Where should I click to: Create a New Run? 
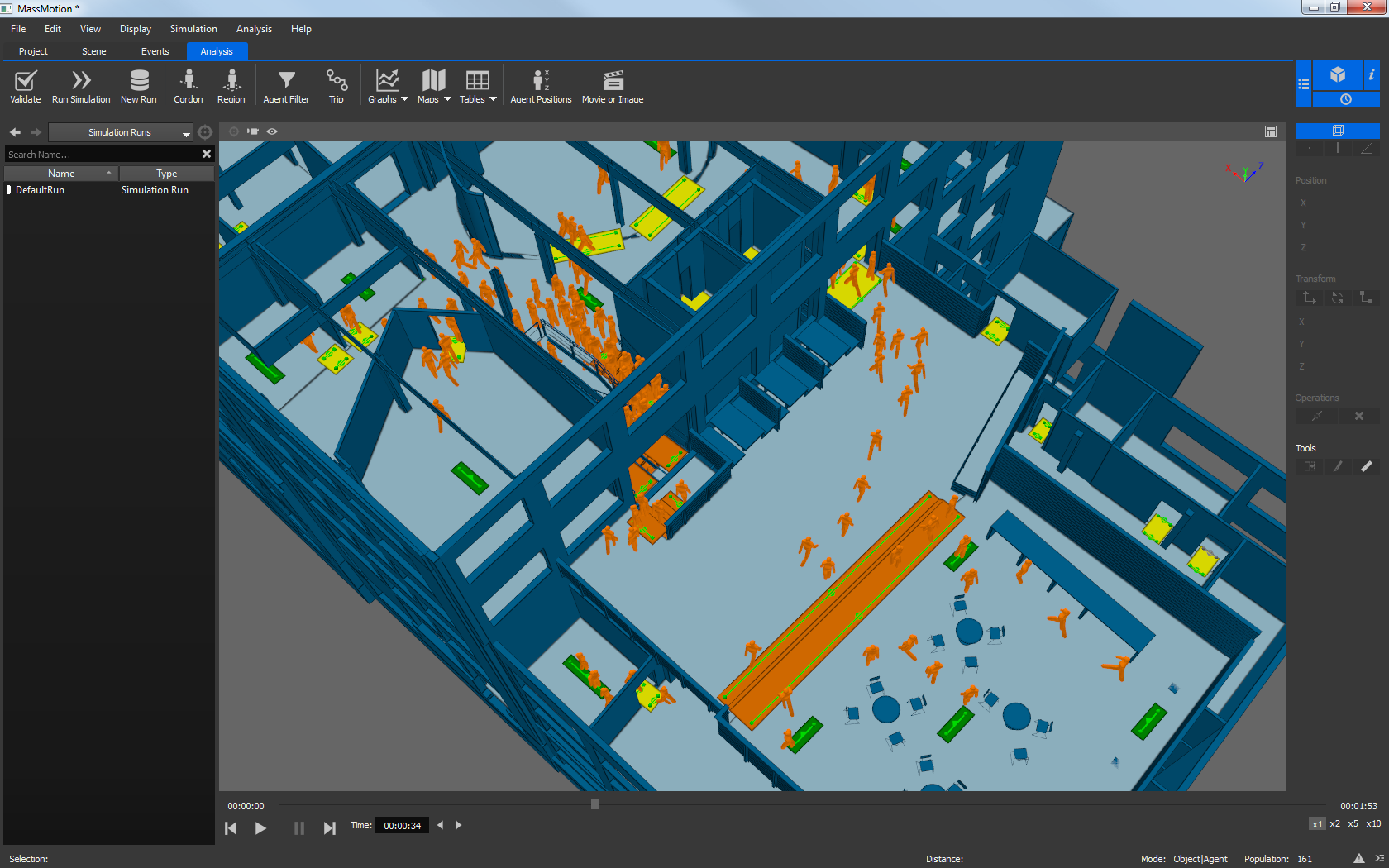click(x=139, y=81)
